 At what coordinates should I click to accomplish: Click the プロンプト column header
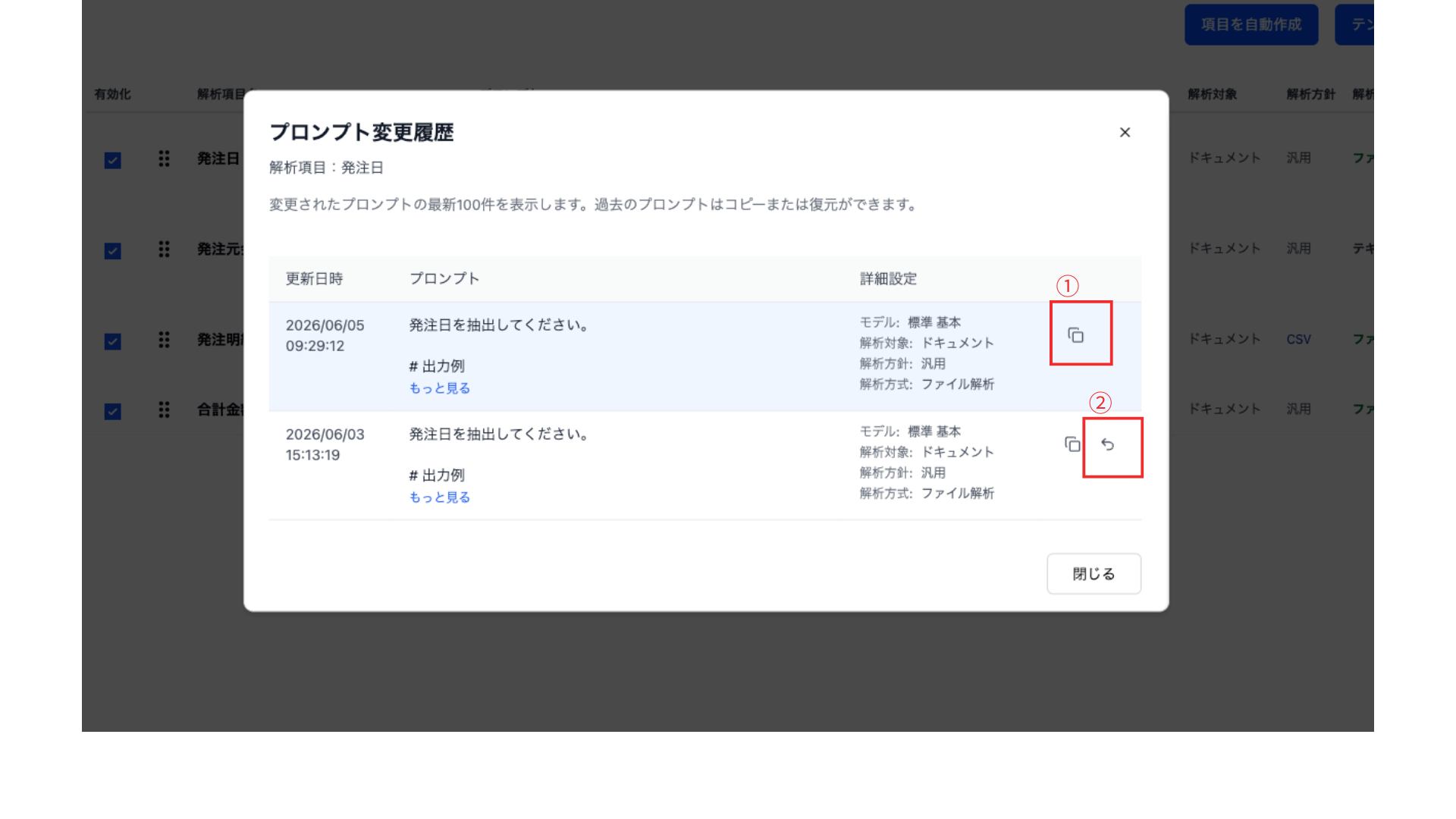(x=444, y=279)
